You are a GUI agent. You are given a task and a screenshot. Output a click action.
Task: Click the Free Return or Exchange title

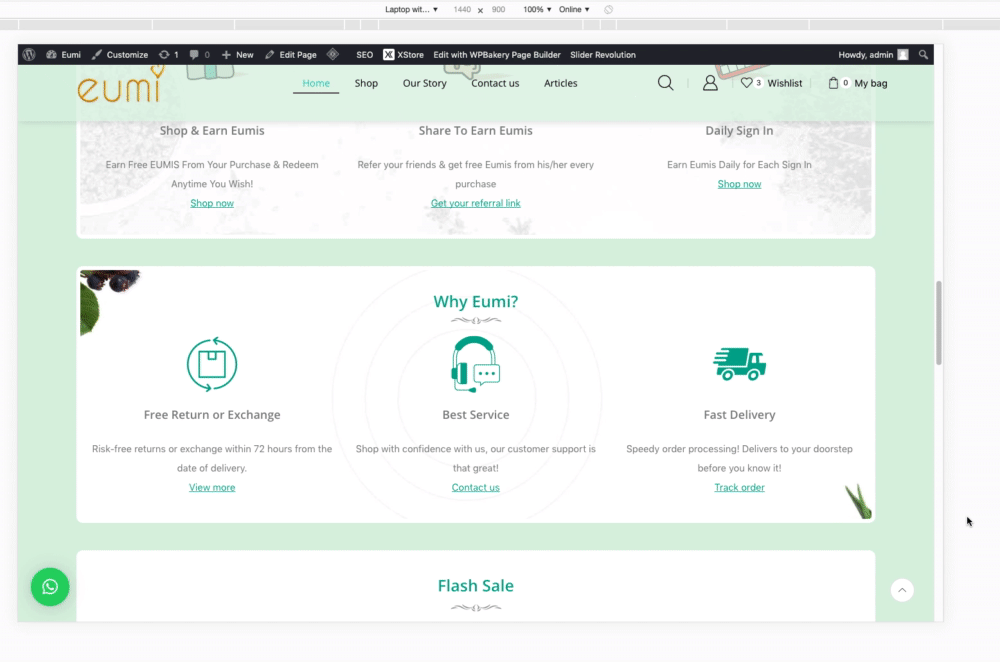tap(212, 415)
